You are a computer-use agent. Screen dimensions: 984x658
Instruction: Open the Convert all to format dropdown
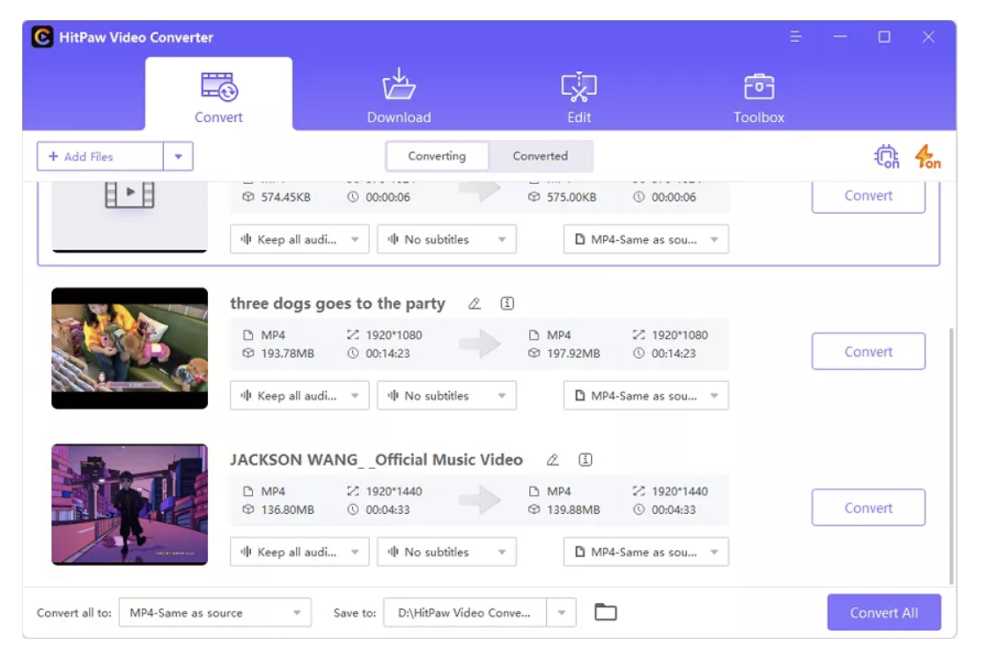pos(215,613)
